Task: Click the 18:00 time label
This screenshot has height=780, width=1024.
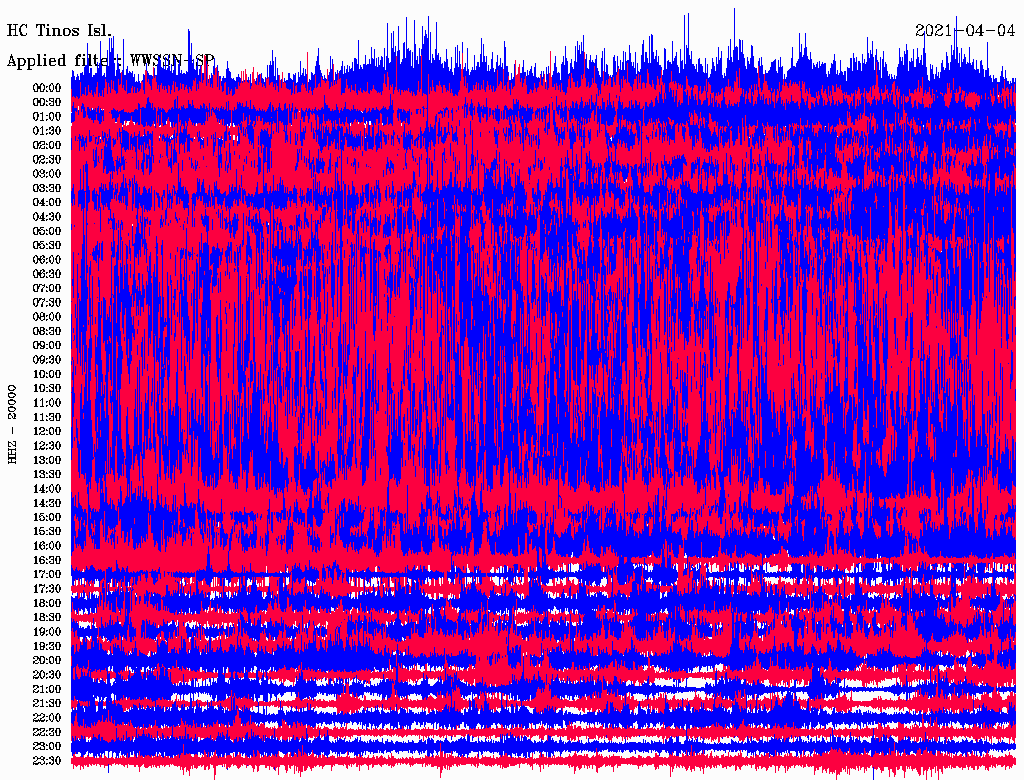Action: (x=47, y=604)
